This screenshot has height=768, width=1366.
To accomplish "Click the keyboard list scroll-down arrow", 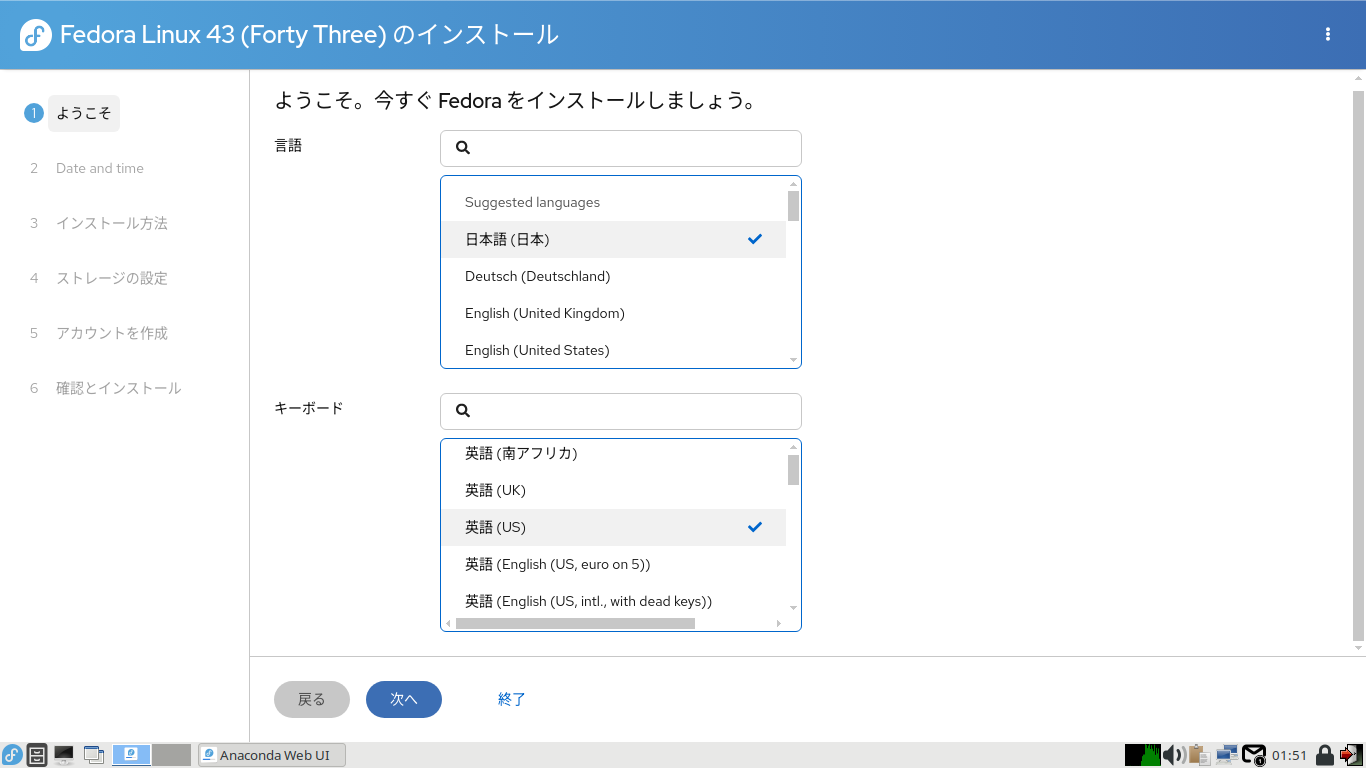I will tap(793, 608).
